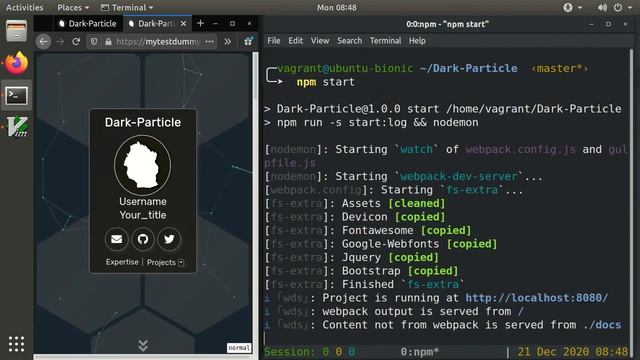The width and height of the screenshot is (640, 360).
Task: Open Projects dropdown on profile card
Action: [x=165, y=262]
